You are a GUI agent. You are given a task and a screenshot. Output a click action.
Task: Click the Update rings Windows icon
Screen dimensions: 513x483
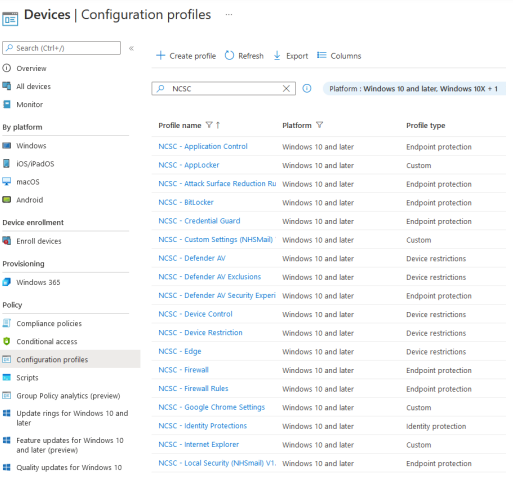point(6,413)
